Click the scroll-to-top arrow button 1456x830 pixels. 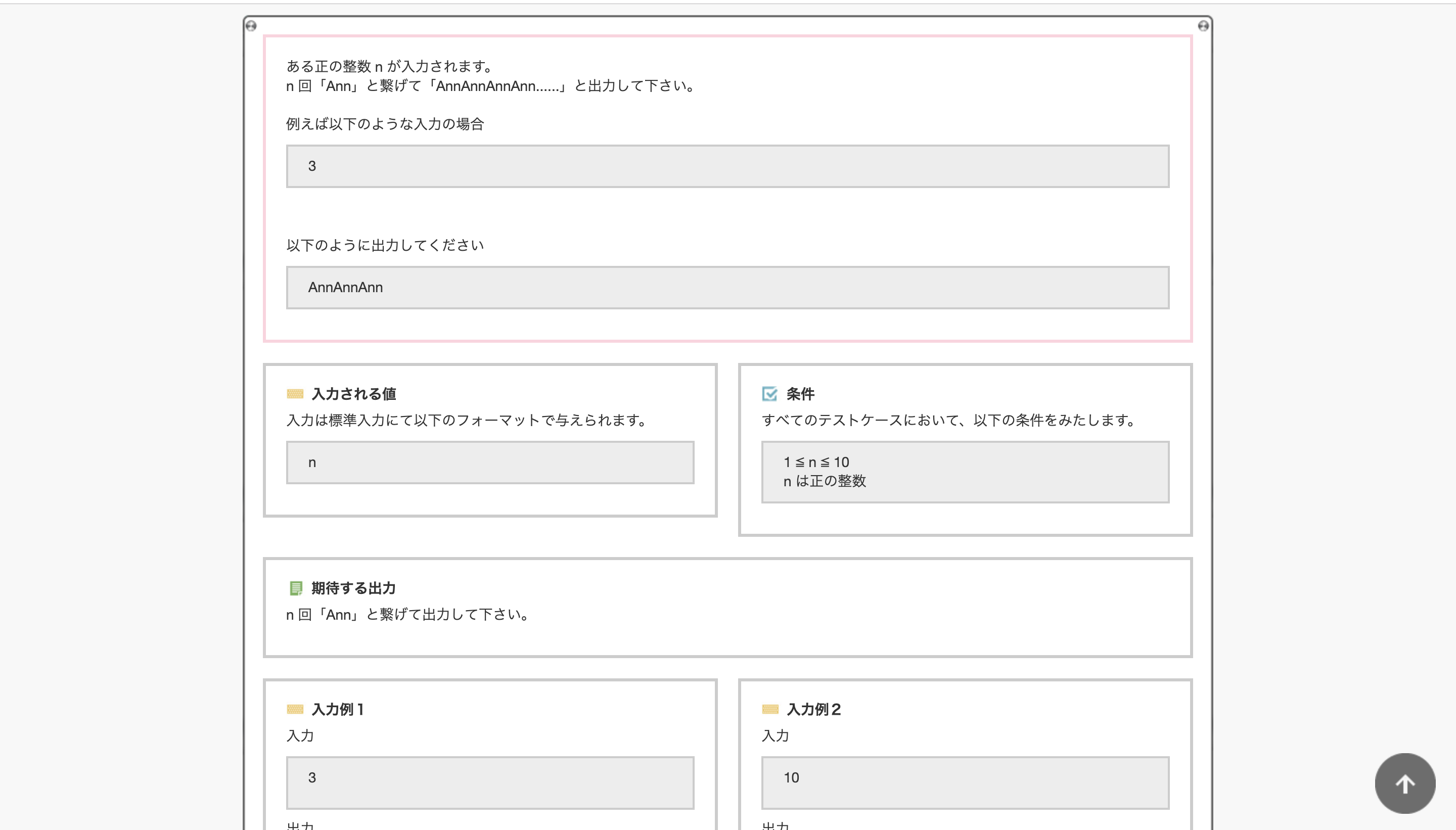pos(1405,783)
